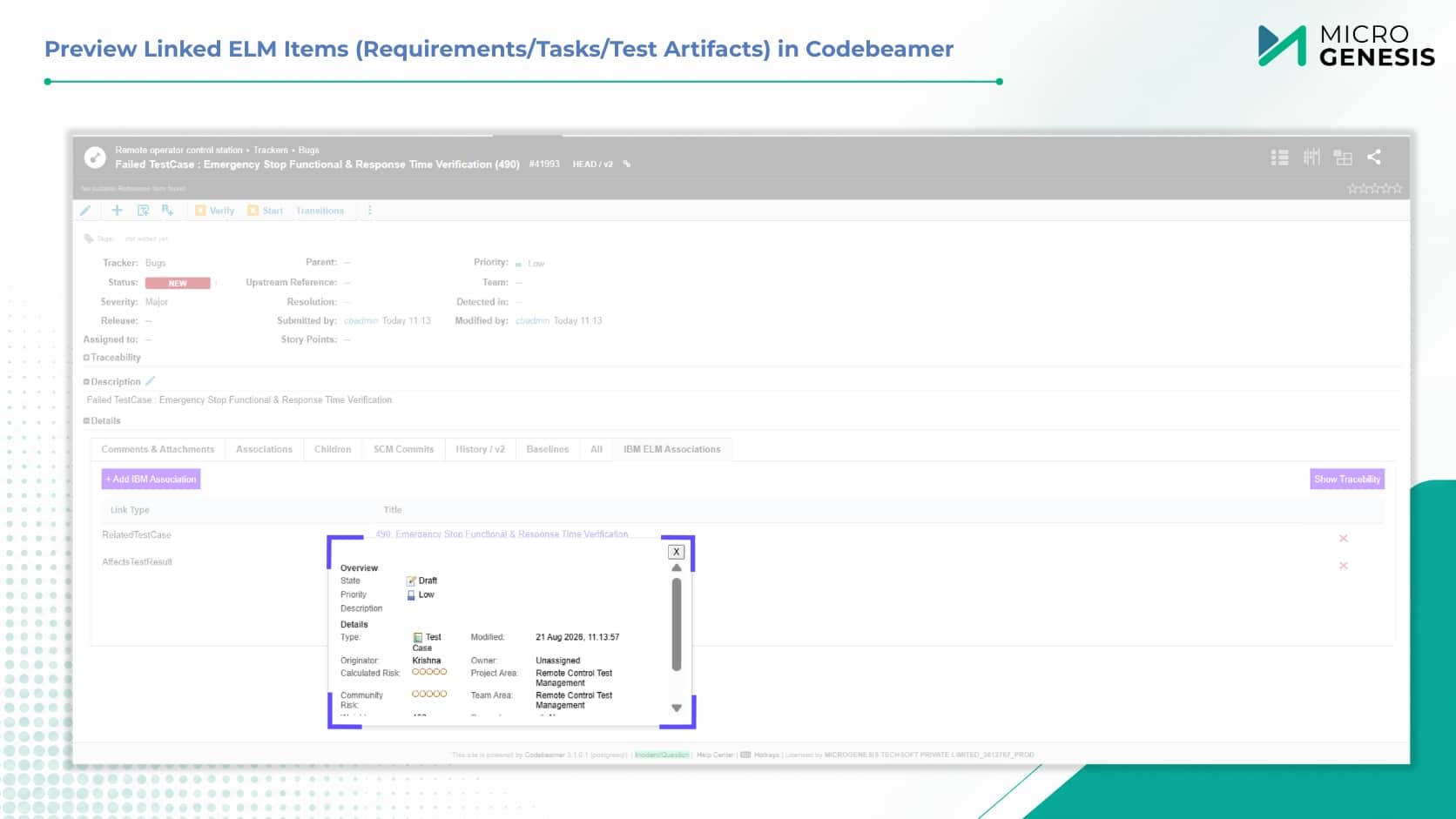The image size is (1456, 819).
Task: Open the SCM Commits tab
Action: point(403,449)
